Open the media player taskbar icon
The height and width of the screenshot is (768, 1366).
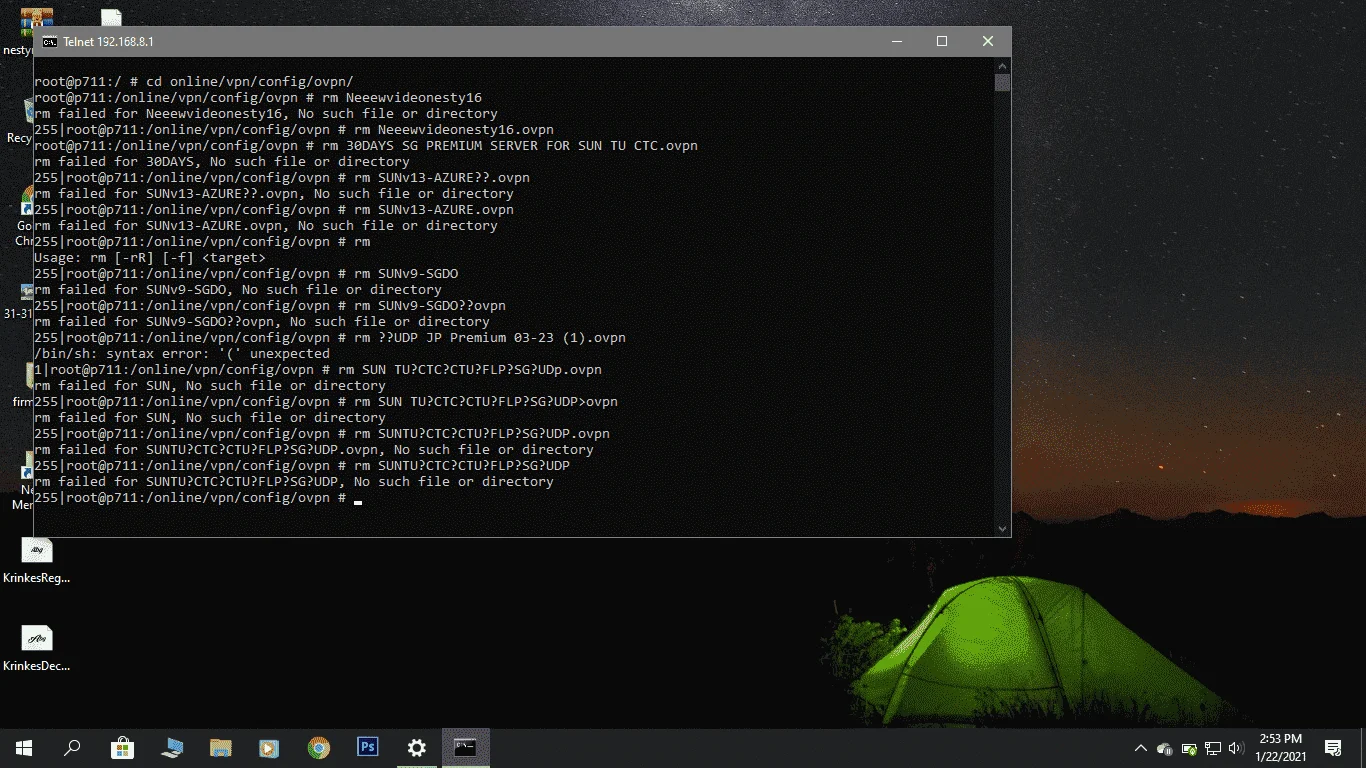click(269, 747)
